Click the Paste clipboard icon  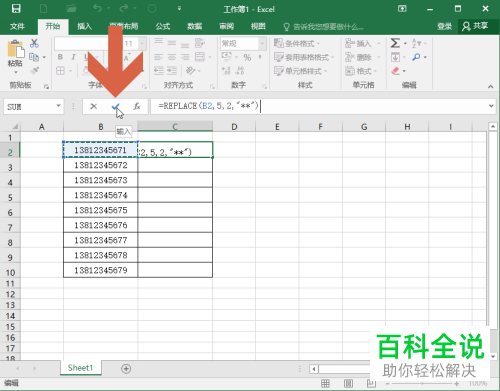(x=15, y=49)
